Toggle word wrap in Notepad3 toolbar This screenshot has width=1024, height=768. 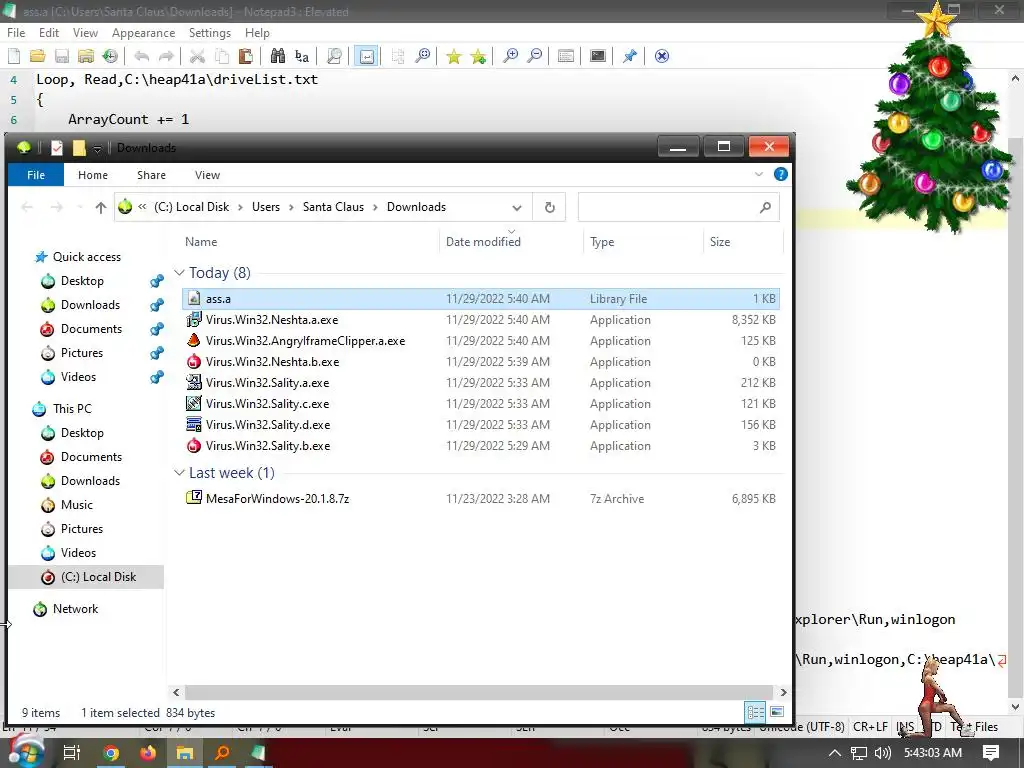366,56
